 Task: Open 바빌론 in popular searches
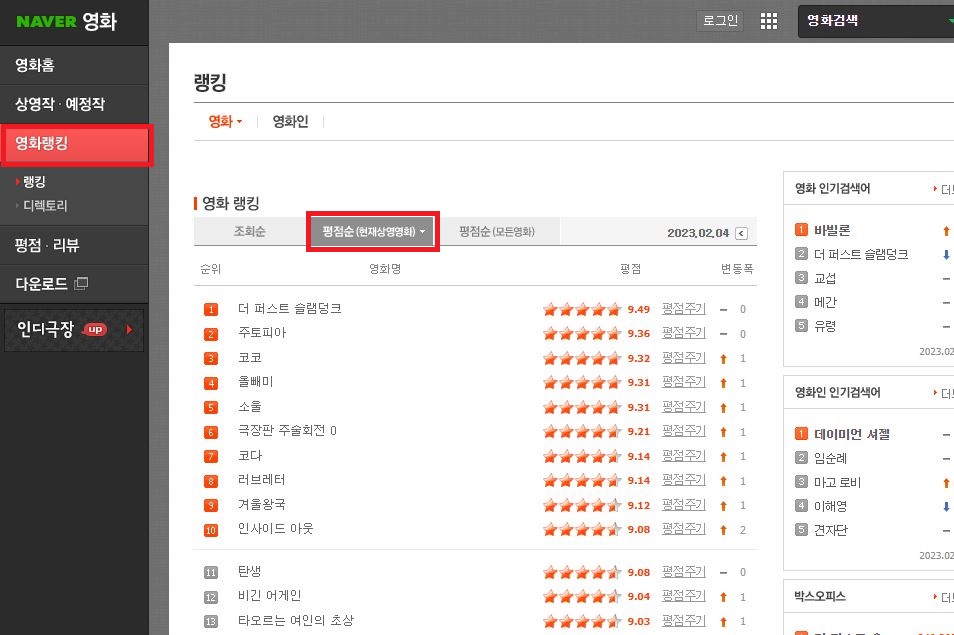click(x=832, y=231)
